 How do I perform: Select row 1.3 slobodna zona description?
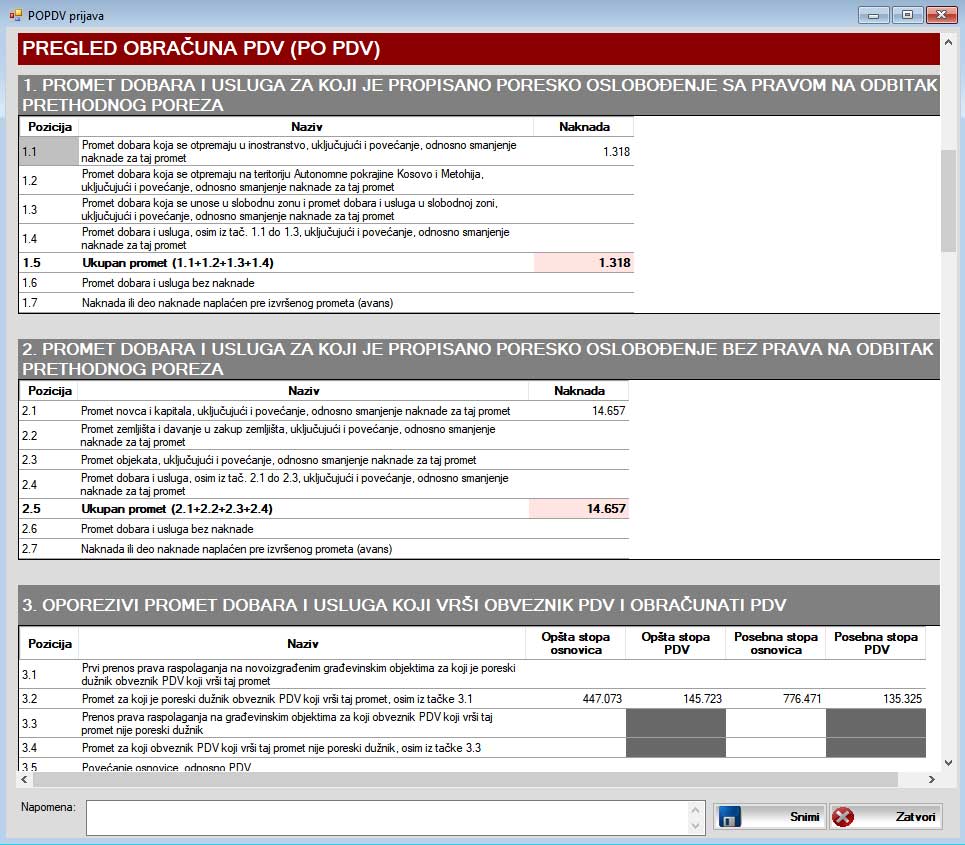[x=289, y=209]
